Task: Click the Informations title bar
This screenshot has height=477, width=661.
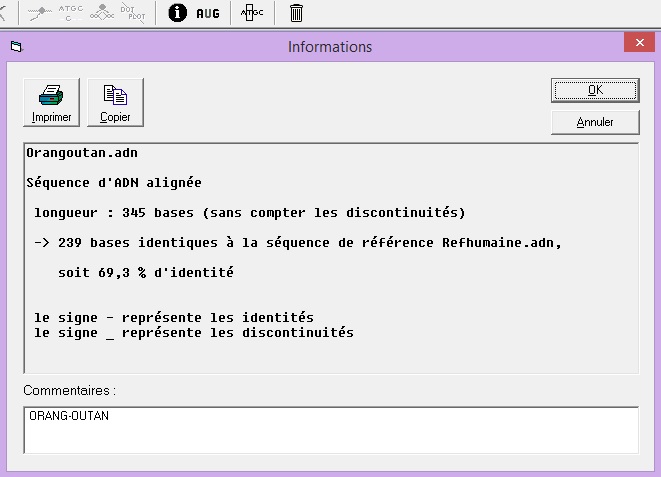Action: point(330,47)
